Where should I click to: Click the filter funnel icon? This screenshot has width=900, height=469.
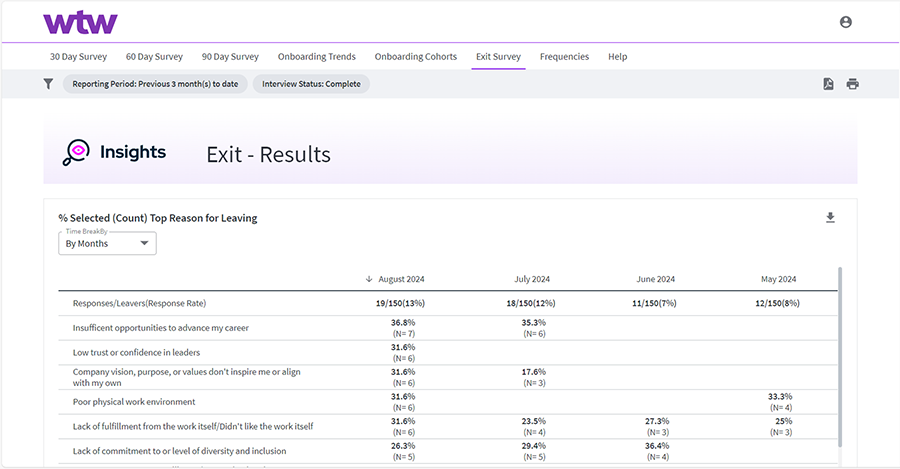click(48, 84)
